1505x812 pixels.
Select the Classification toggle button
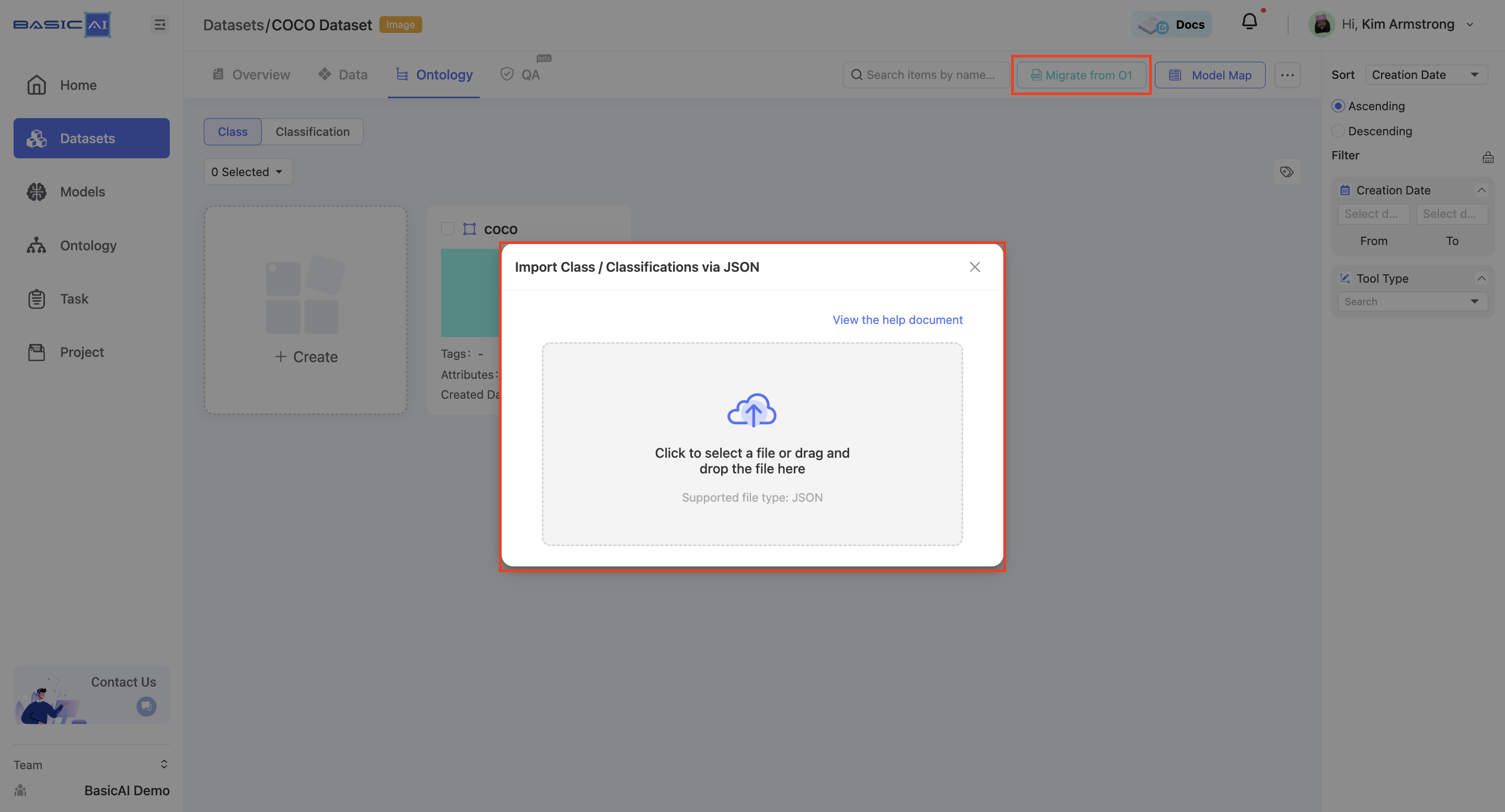[x=312, y=131]
